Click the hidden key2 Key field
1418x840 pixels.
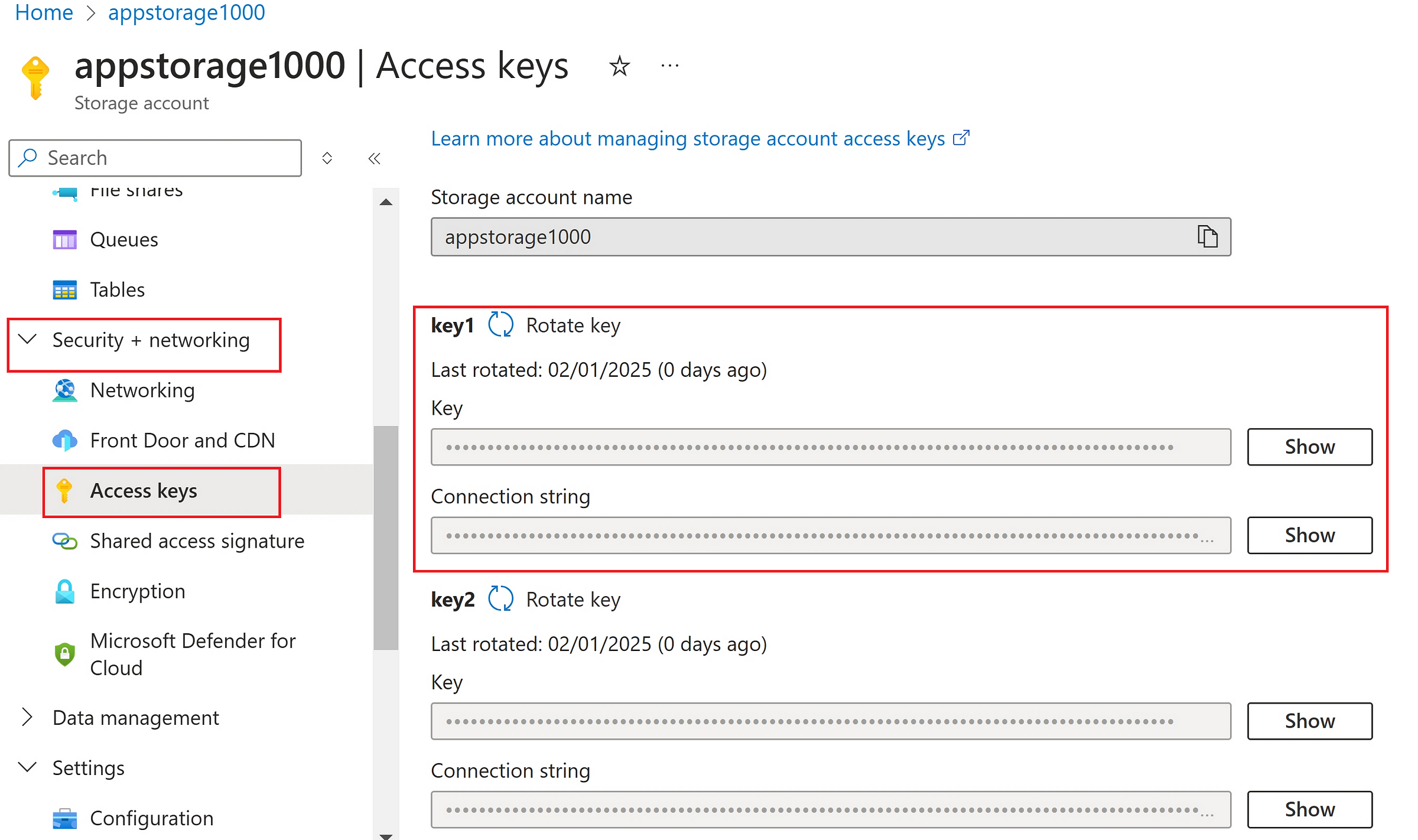pyautogui.click(x=831, y=721)
